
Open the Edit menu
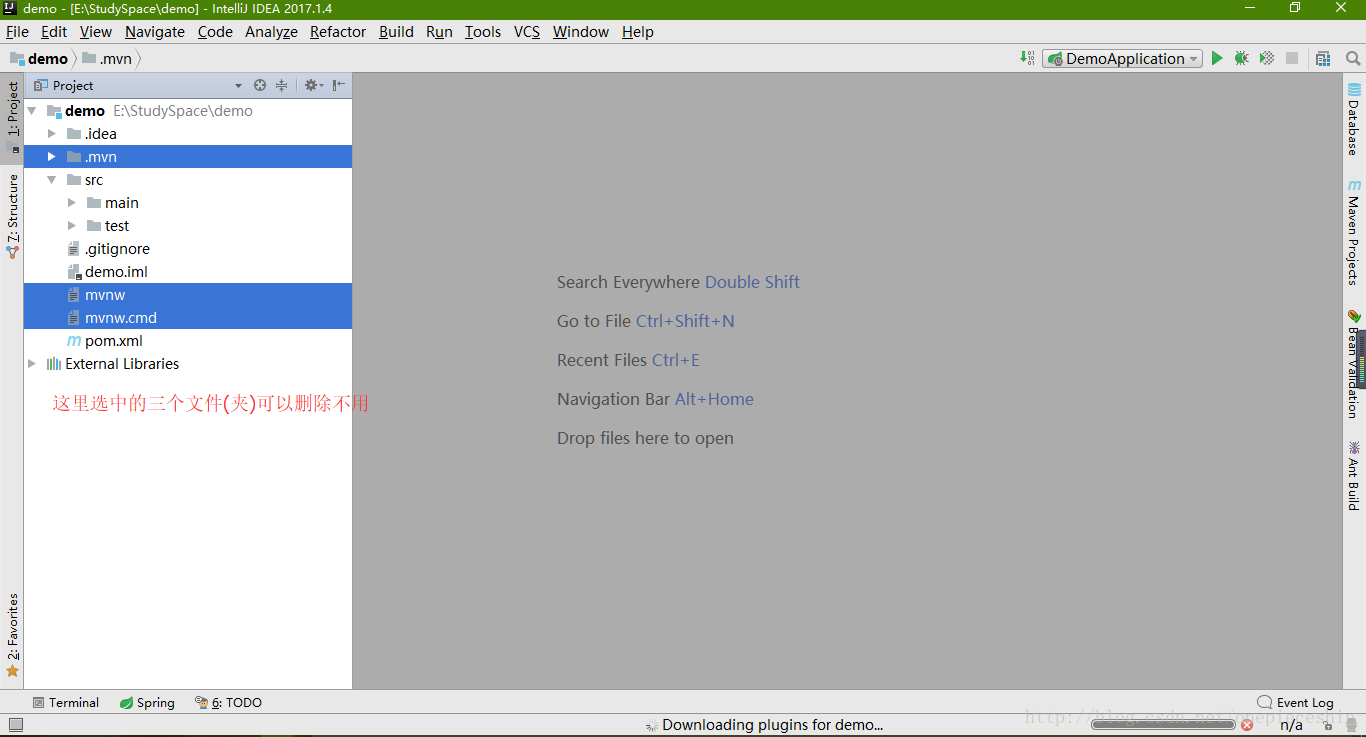pos(54,32)
